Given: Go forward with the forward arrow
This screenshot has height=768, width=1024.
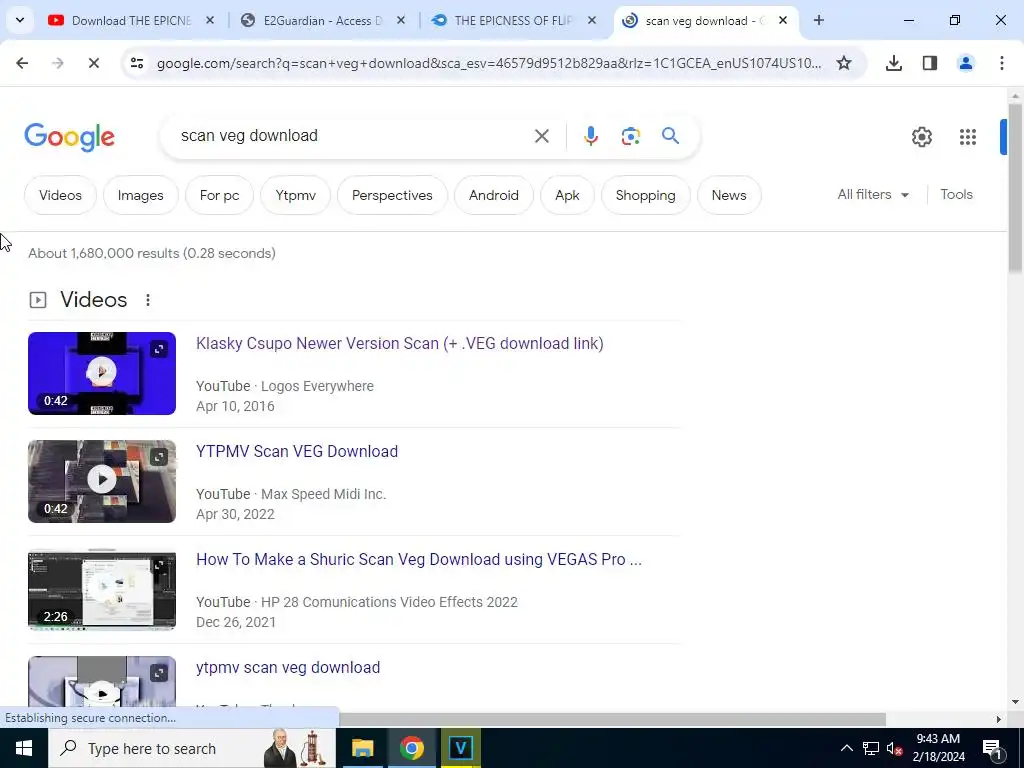Looking at the screenshot, I should (57, 63).
